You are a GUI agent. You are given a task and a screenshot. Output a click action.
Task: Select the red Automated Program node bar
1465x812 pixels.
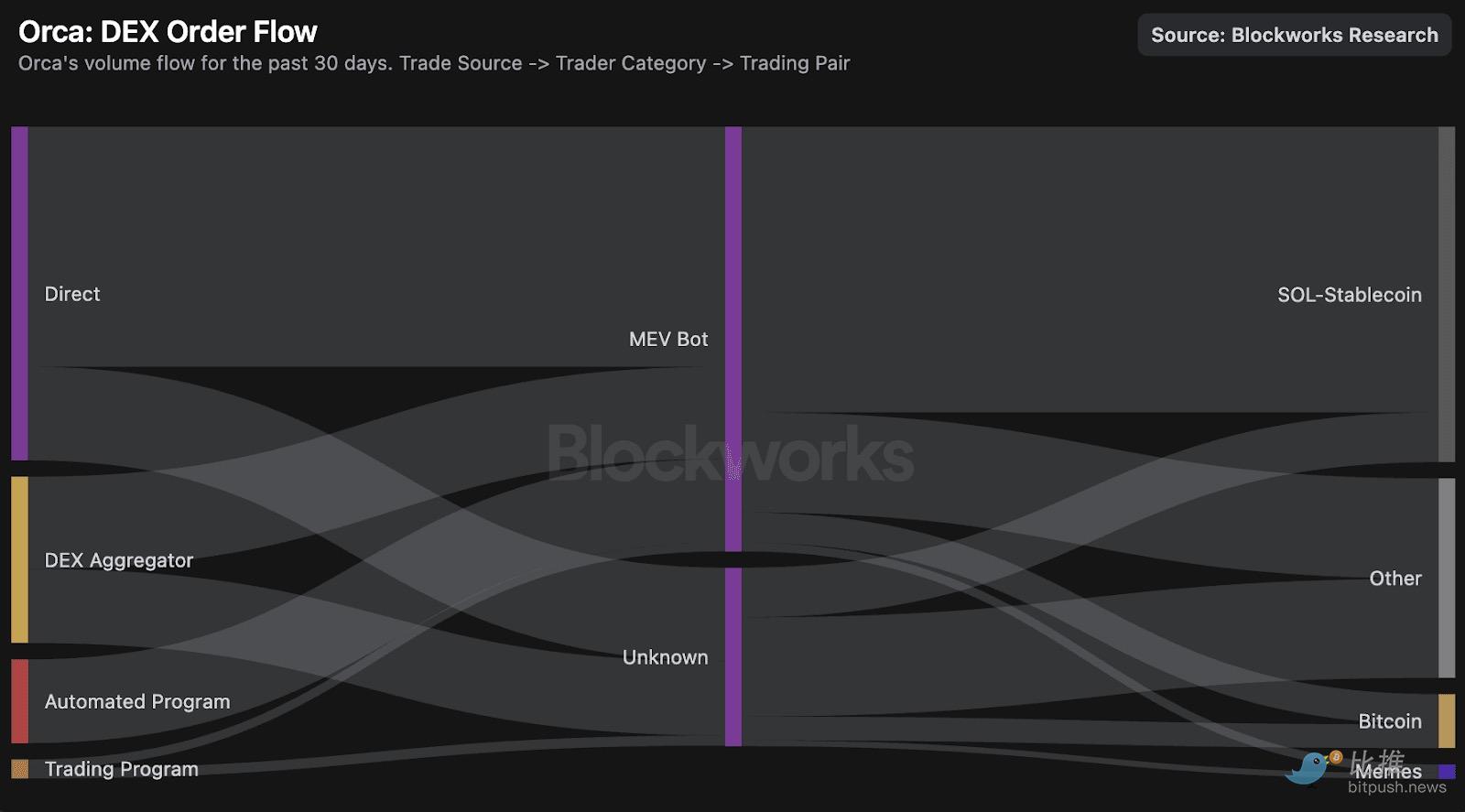click(x=19, y=701)
